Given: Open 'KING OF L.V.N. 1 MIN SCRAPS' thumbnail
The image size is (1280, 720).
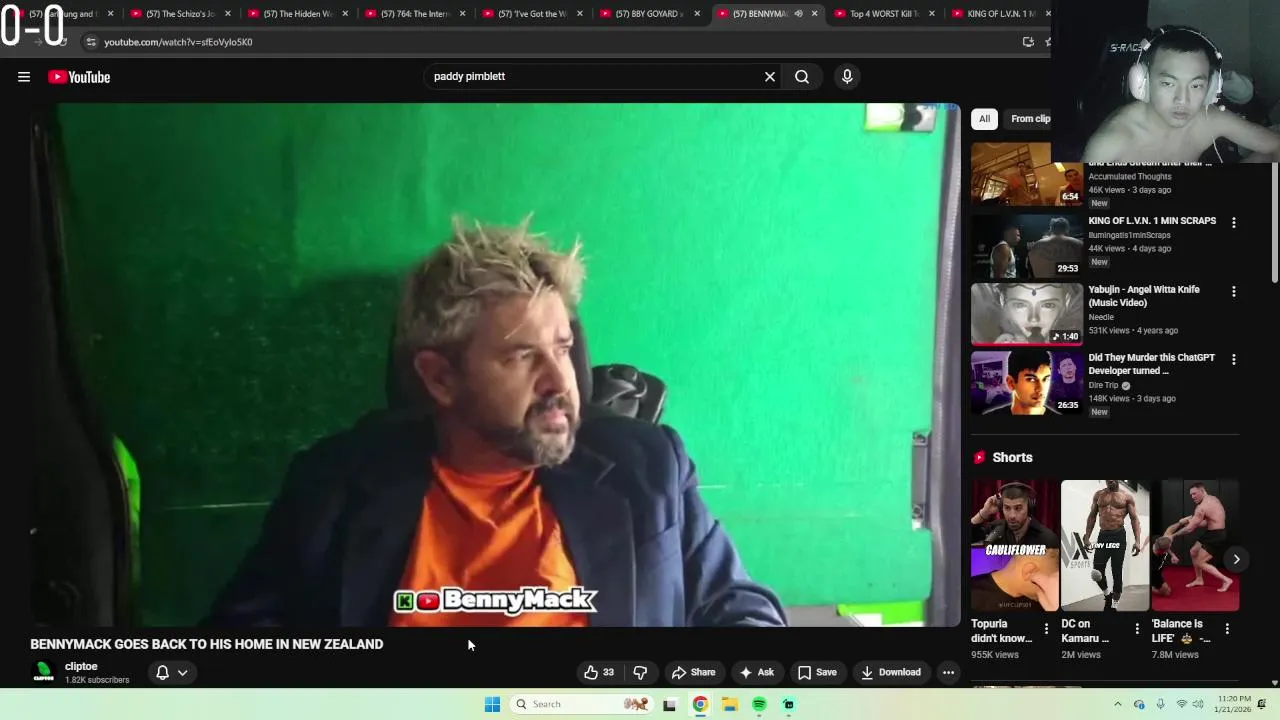Looking at the screenshot, I should tap(1026, 245).
